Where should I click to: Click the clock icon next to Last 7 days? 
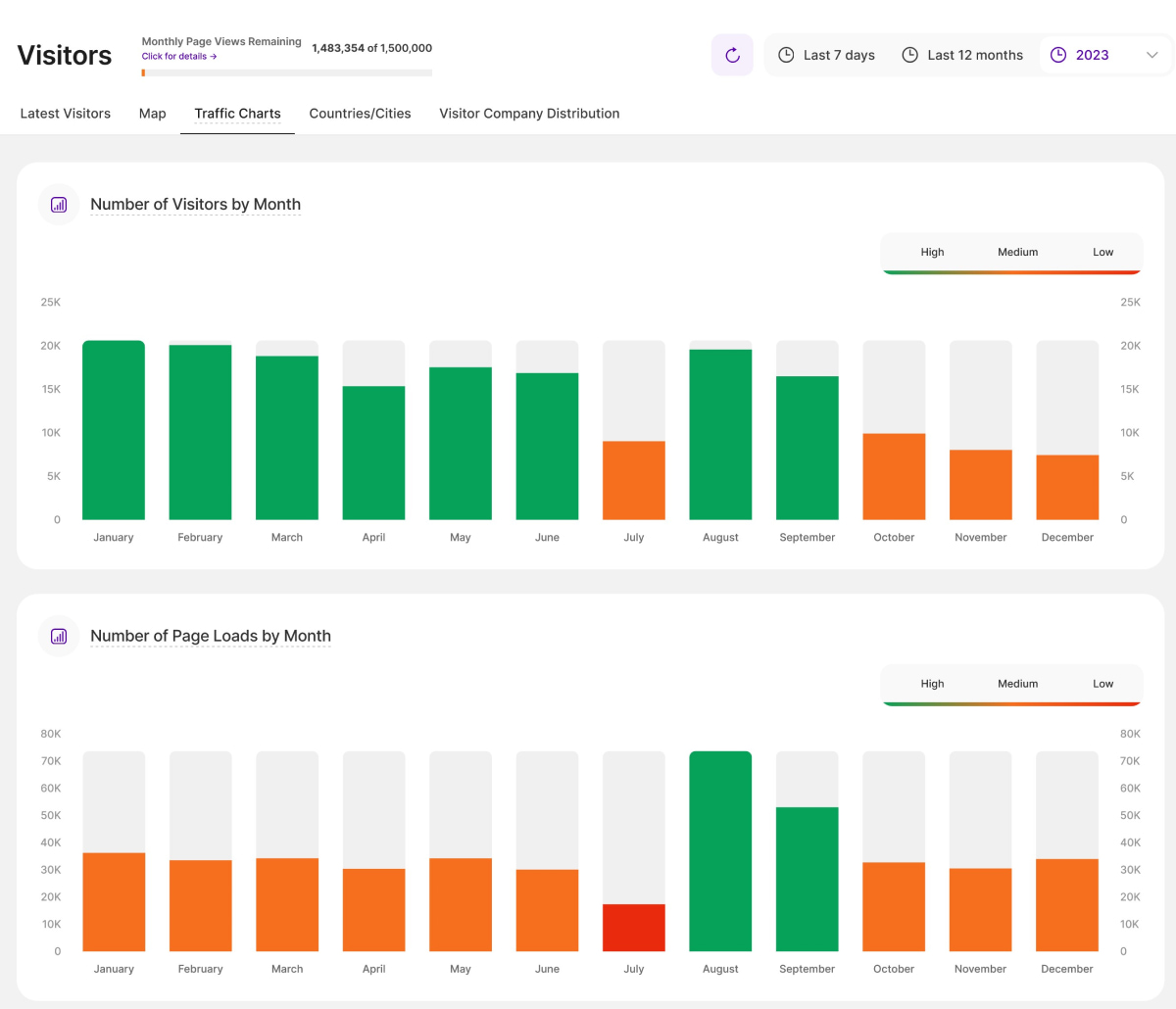click(786, 55)
